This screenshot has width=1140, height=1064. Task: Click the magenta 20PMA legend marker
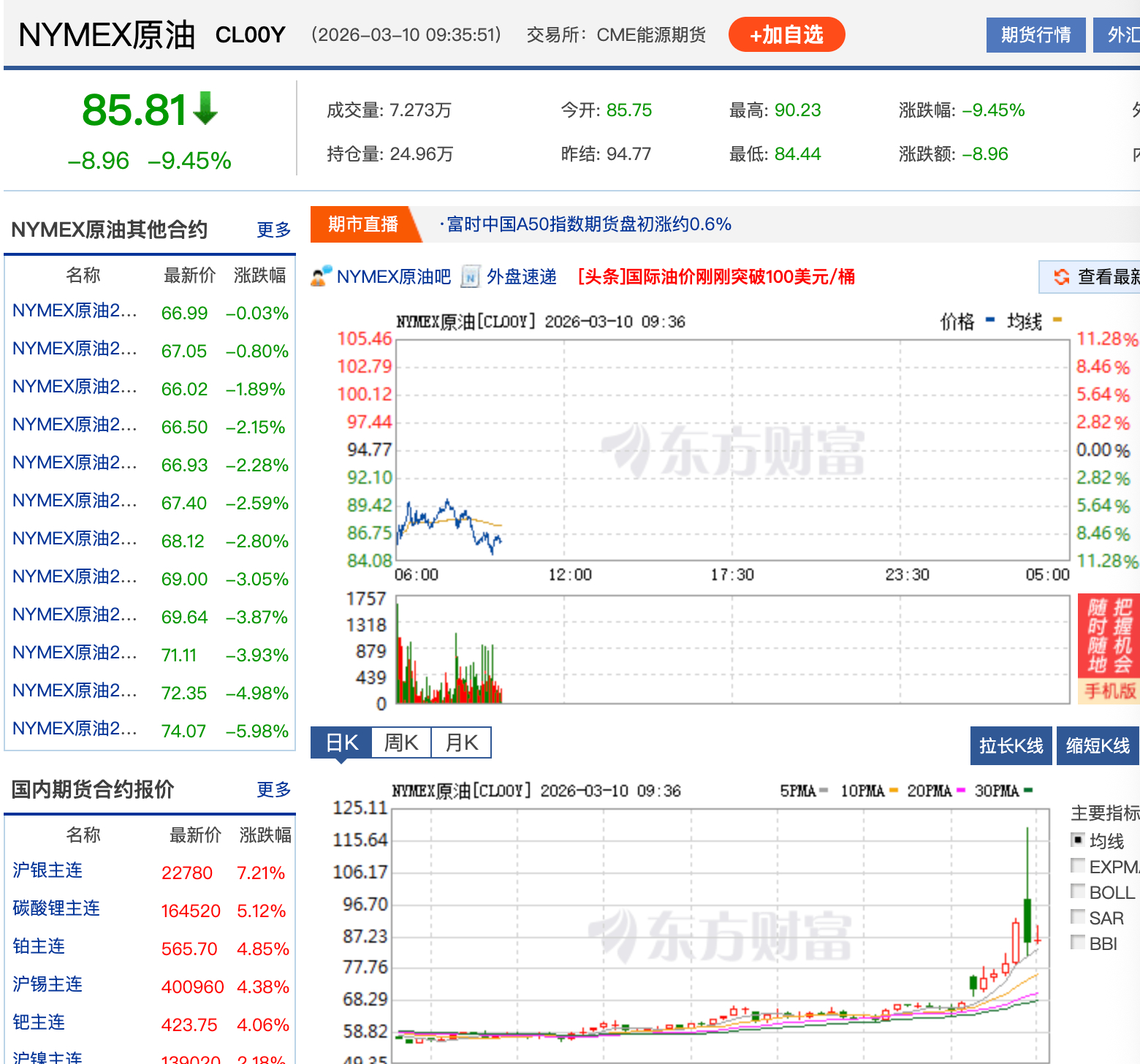point(961,790)
